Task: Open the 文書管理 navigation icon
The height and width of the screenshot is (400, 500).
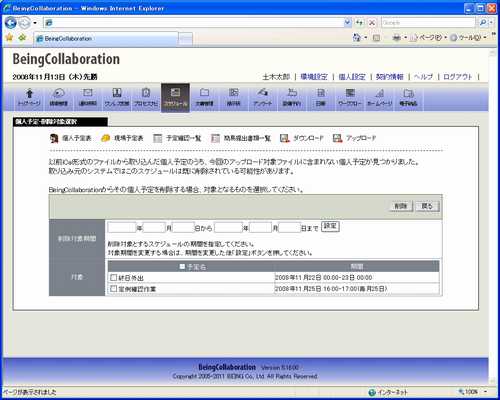Action: coord(204,97)
